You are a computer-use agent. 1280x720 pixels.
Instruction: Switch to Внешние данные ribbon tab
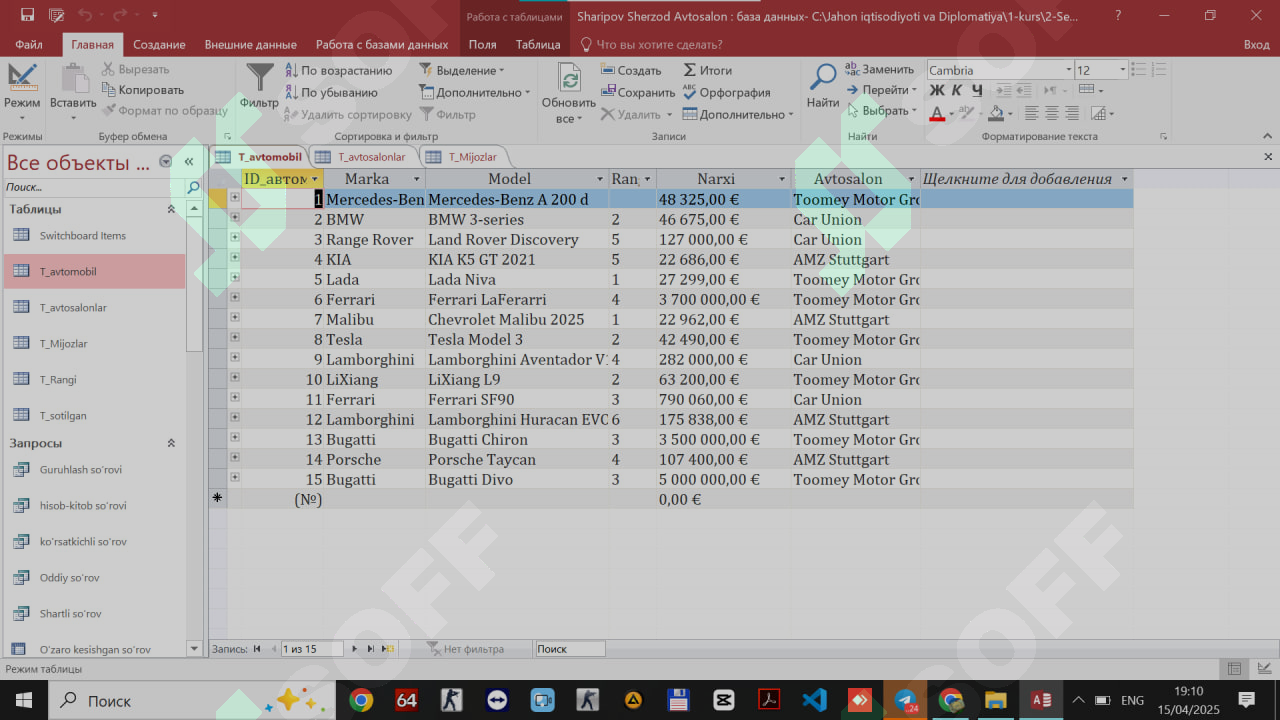[251, 45]
